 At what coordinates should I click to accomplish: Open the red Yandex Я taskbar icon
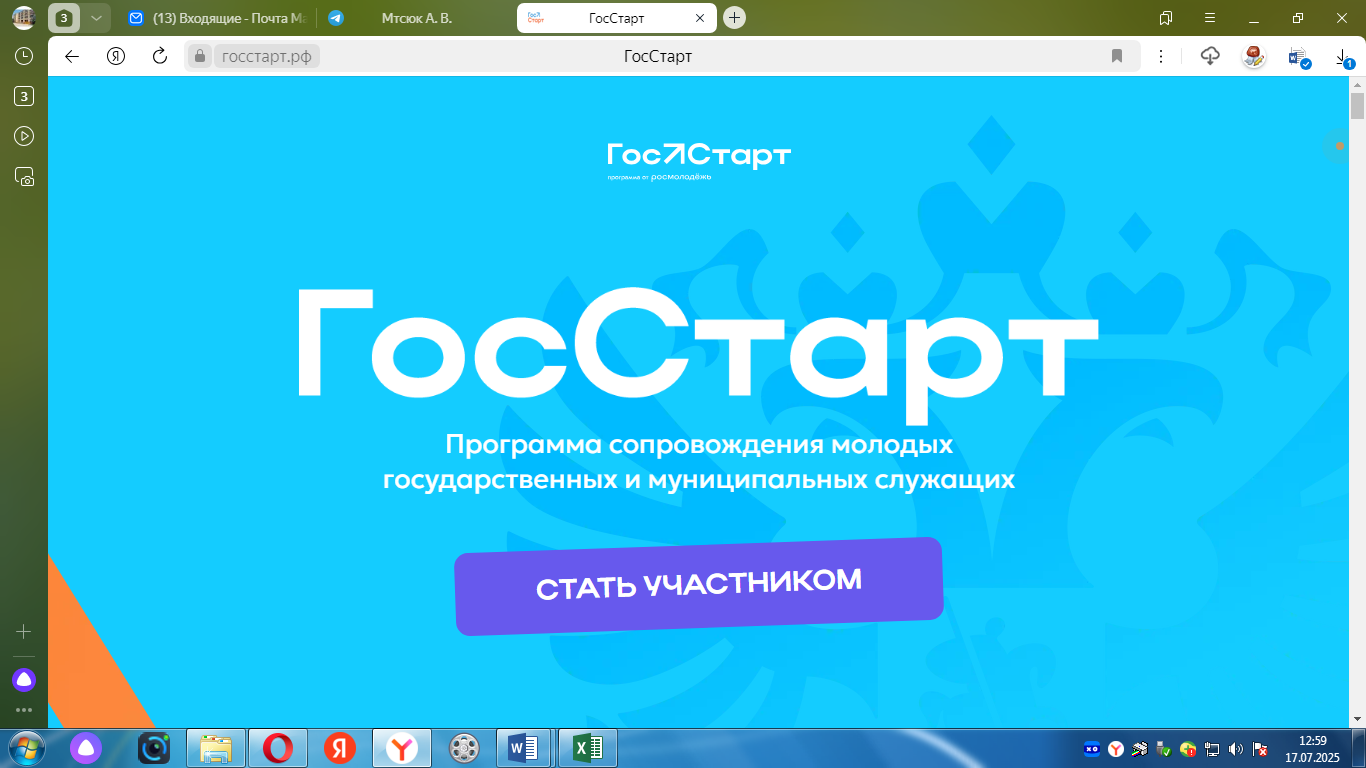pos(340,748)
